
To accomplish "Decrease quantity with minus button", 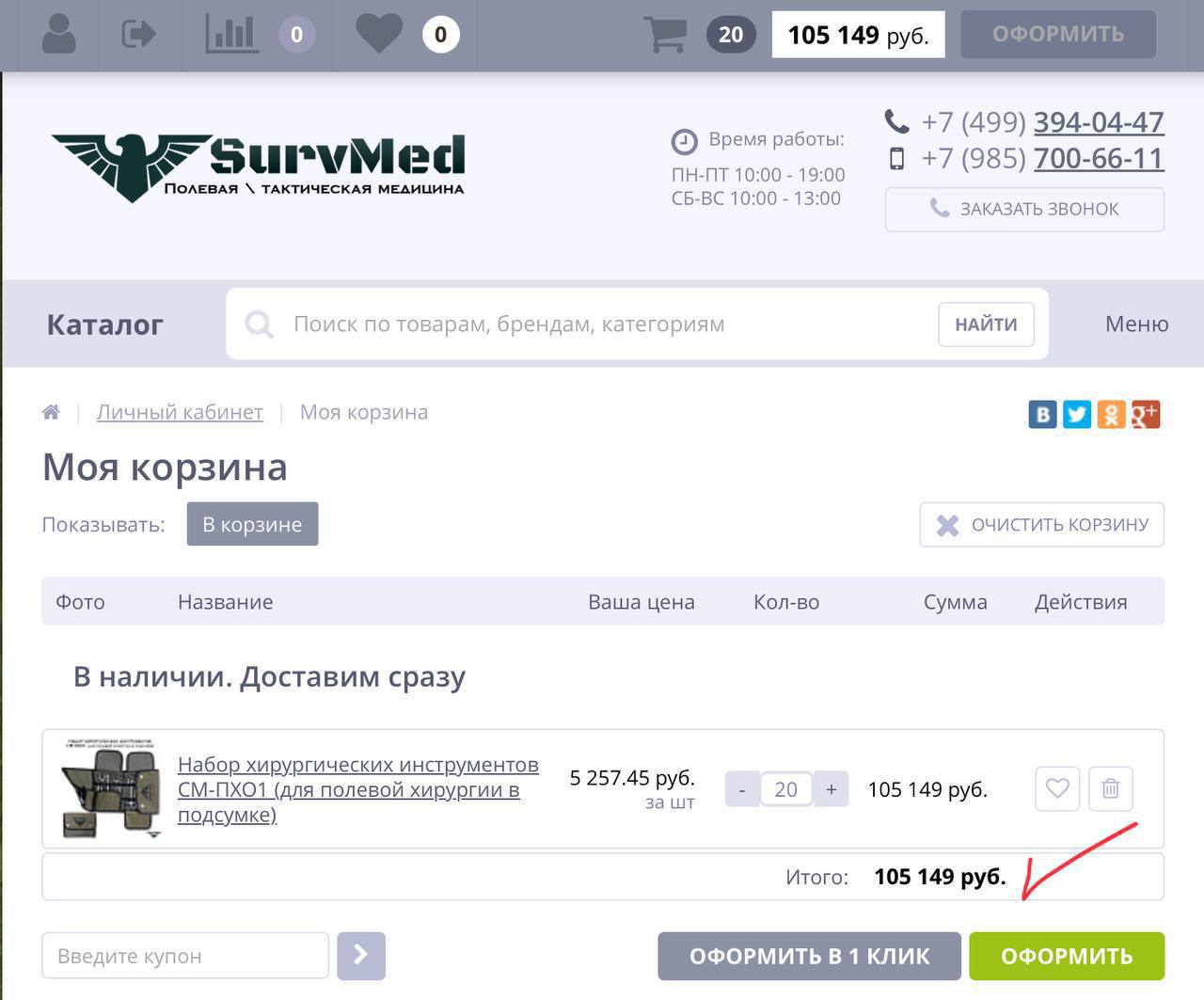I will (742, 789).
